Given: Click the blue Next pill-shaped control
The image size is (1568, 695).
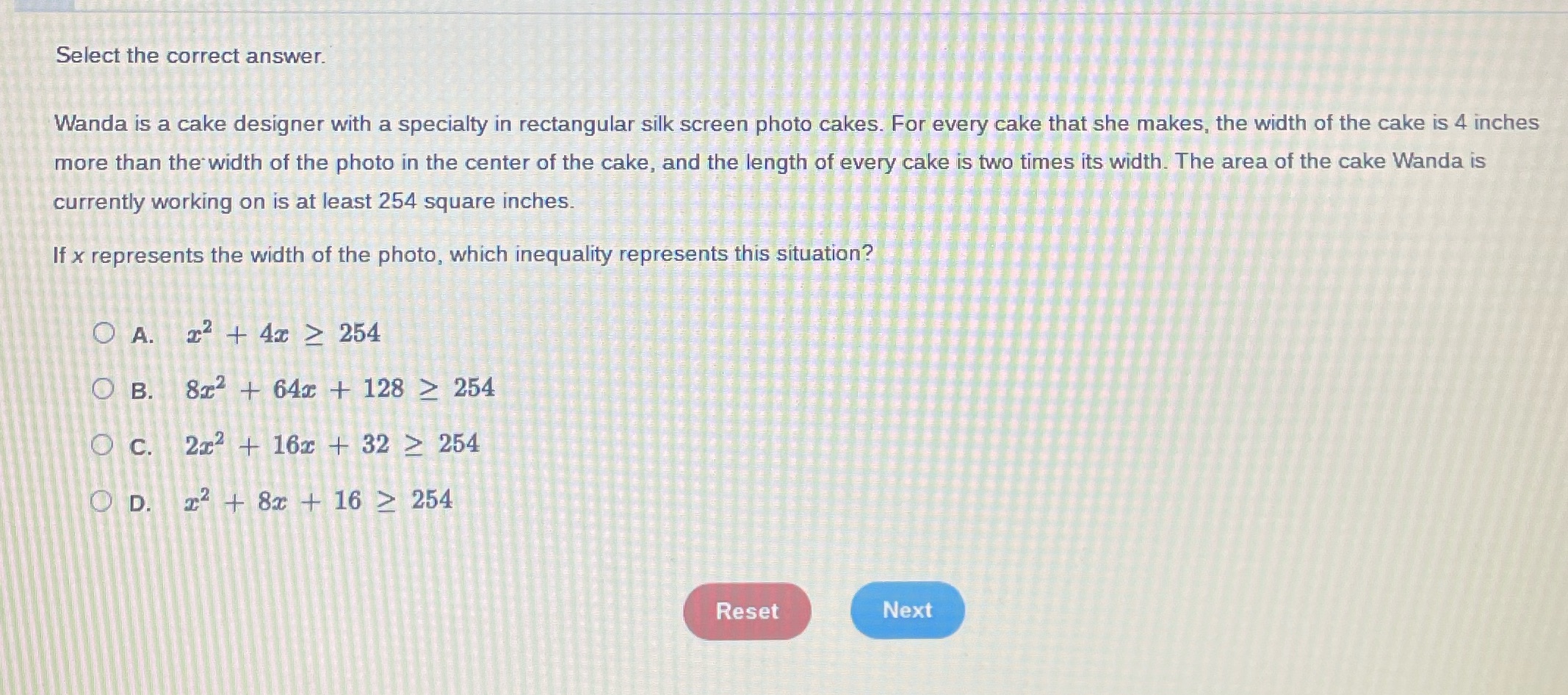Looking at the screenshot, I should pos(908,611).
